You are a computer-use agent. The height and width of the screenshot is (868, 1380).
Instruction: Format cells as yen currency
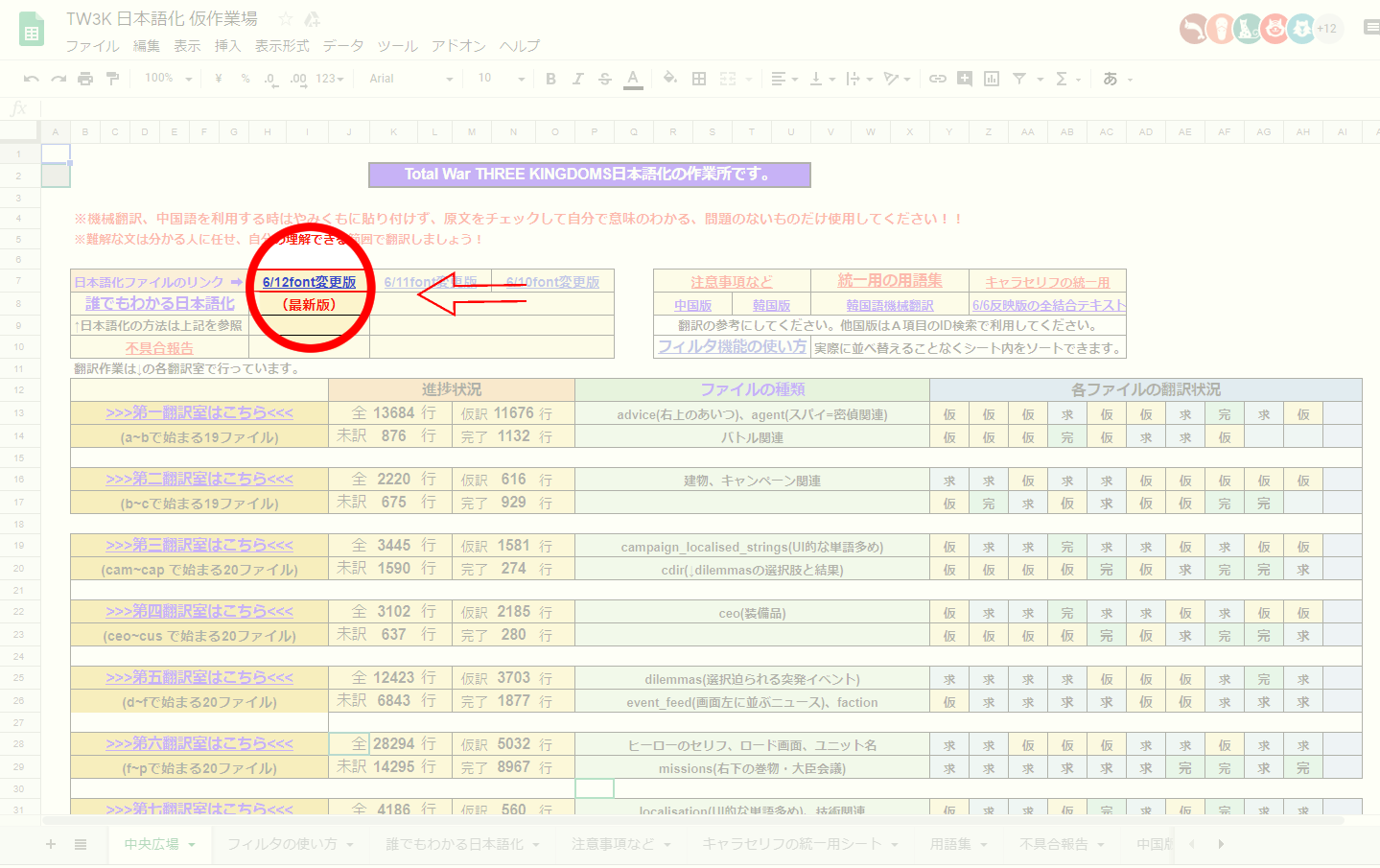(x=219, y=79)
